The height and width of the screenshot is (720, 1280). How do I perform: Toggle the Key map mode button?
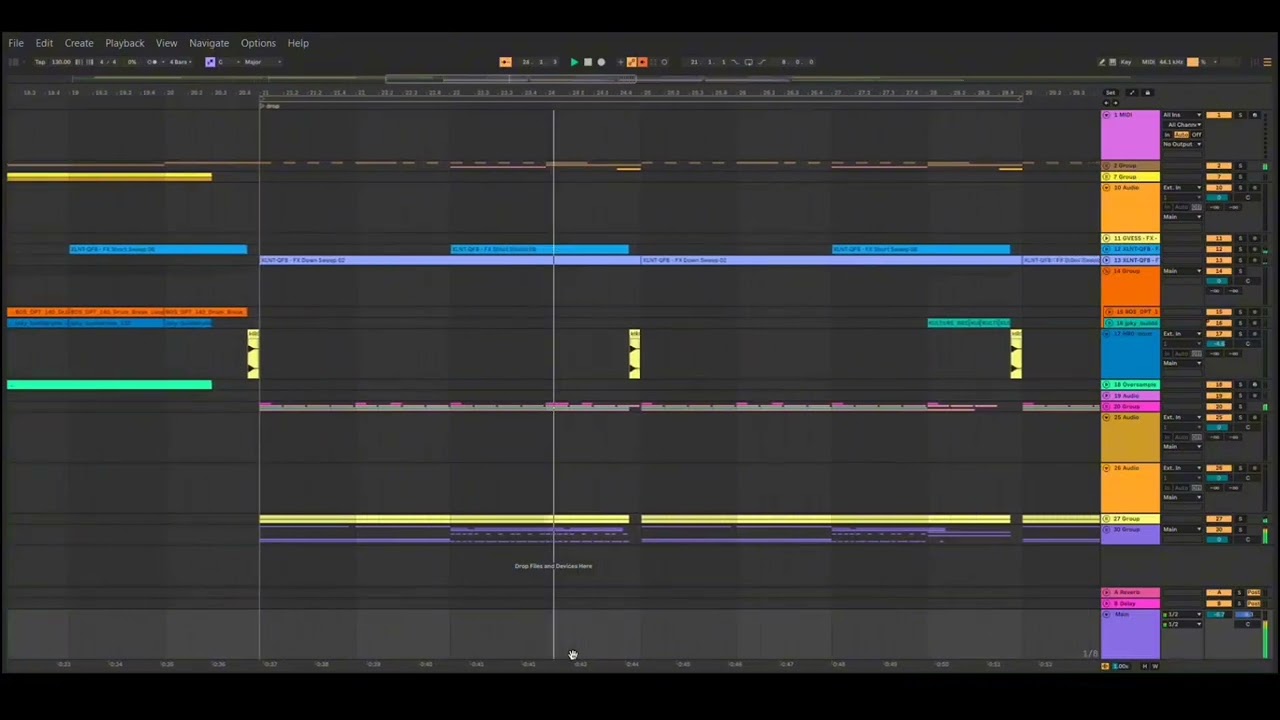[x=1126, y=62]
